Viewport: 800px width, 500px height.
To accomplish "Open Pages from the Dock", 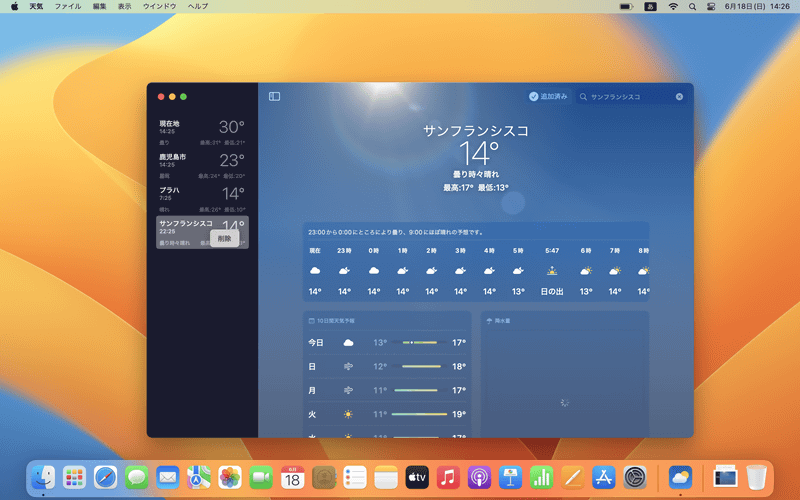I will (572, 478).
